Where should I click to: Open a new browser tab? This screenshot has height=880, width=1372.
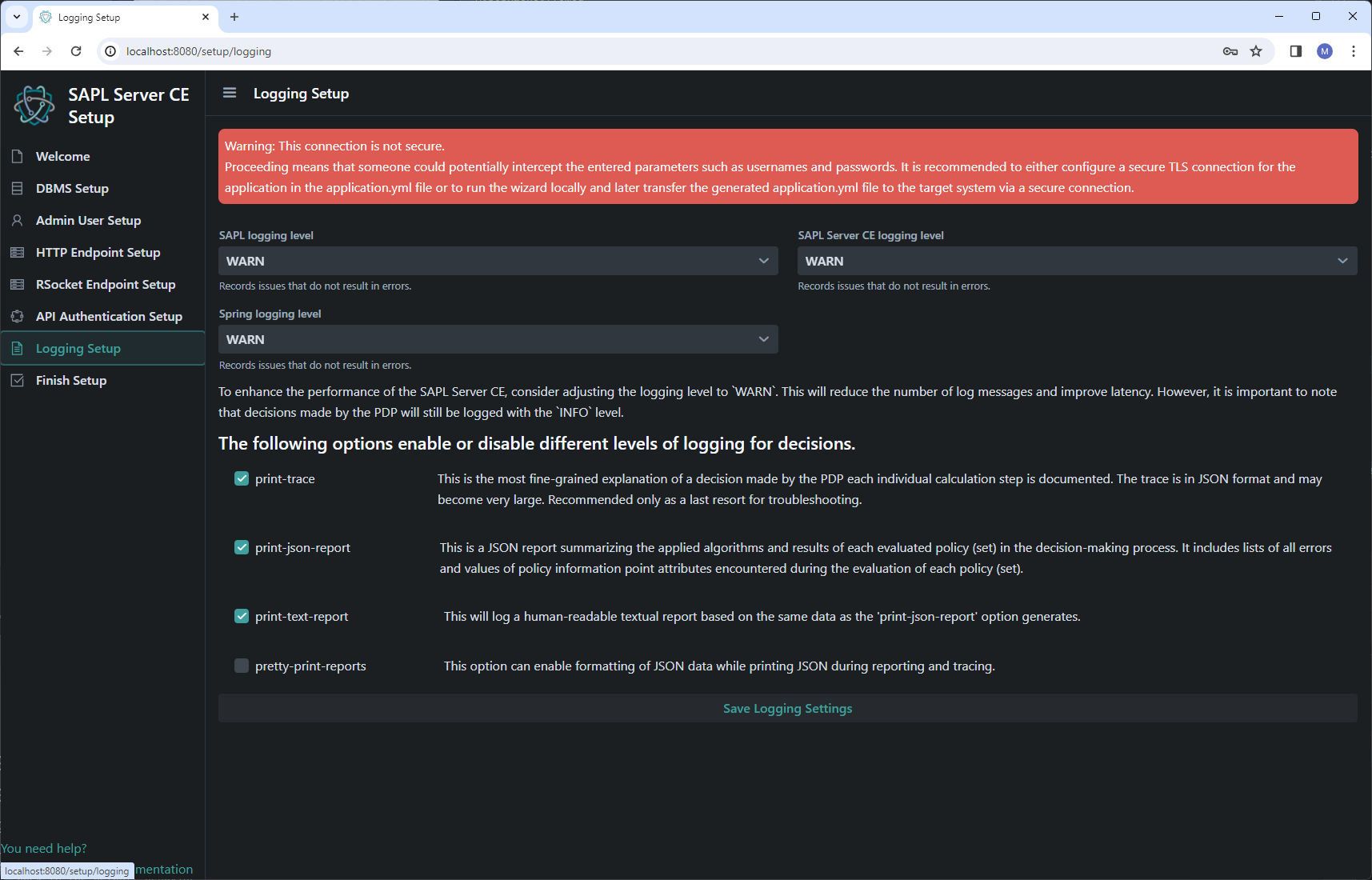click(x=234, y=17)
